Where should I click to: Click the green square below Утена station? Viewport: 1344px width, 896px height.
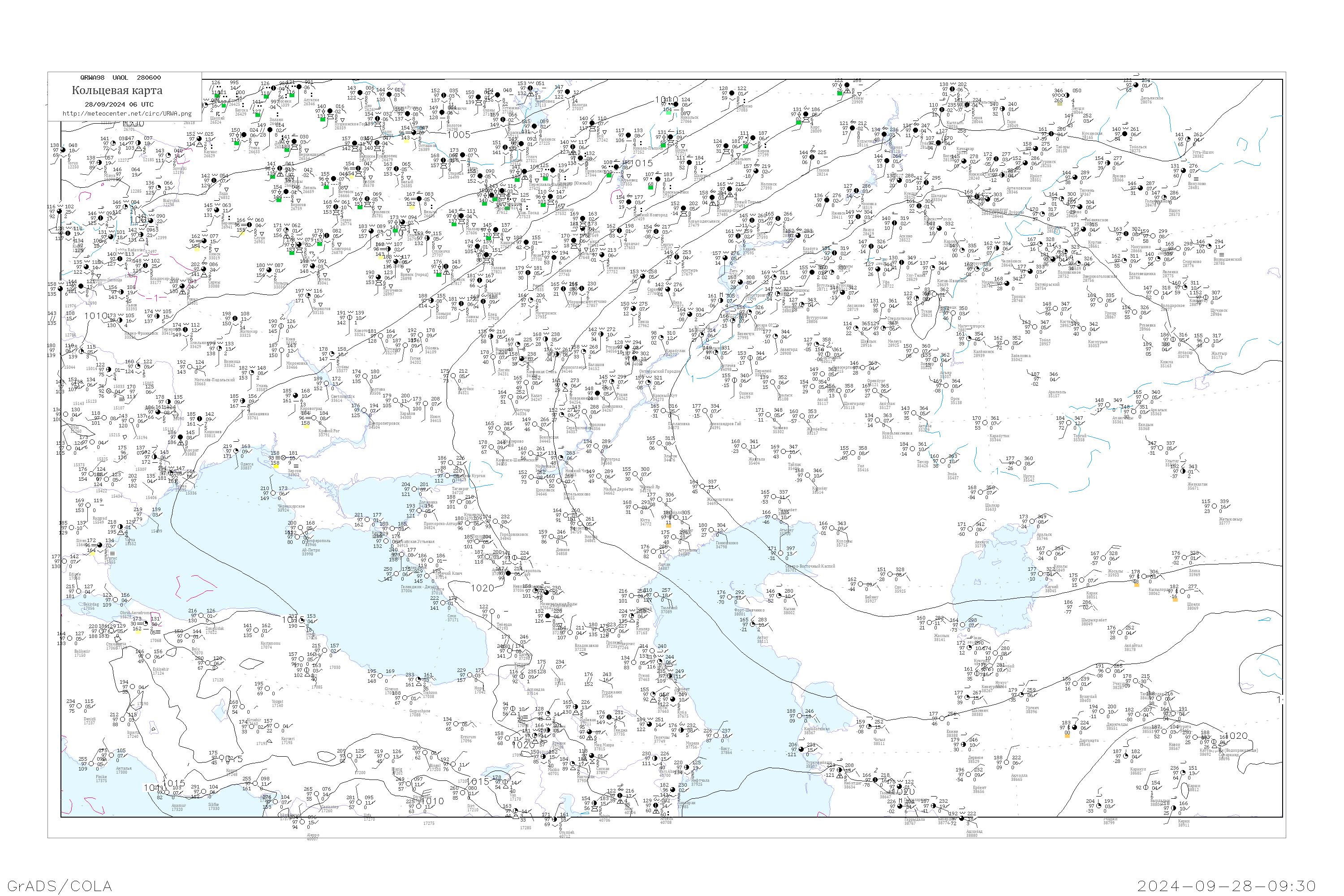click(x=237, y=143)
